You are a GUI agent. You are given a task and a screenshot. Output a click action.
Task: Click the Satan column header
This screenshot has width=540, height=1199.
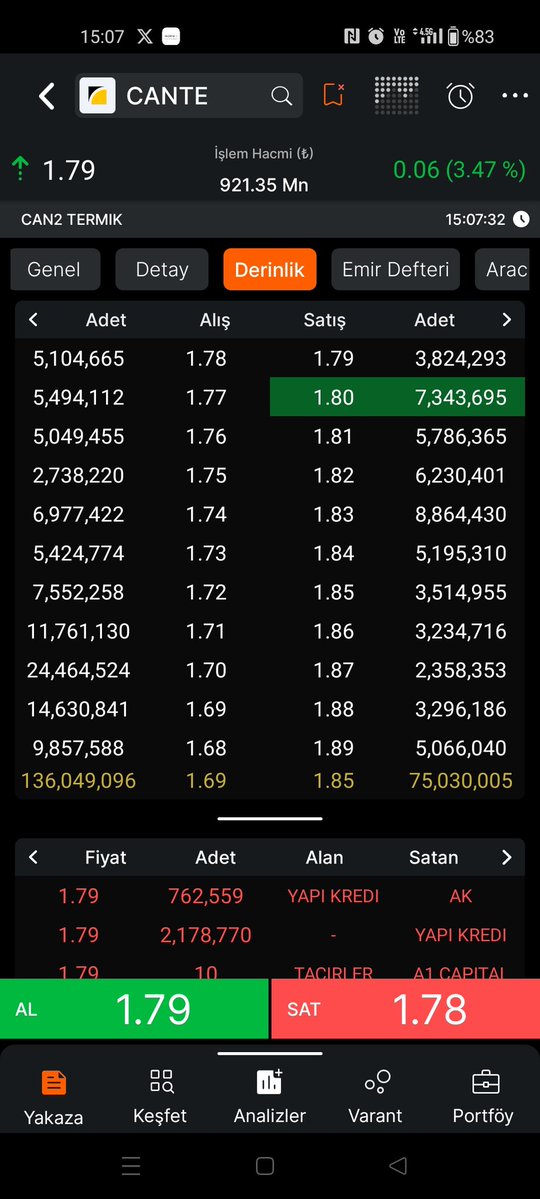[x=433, y=857]
